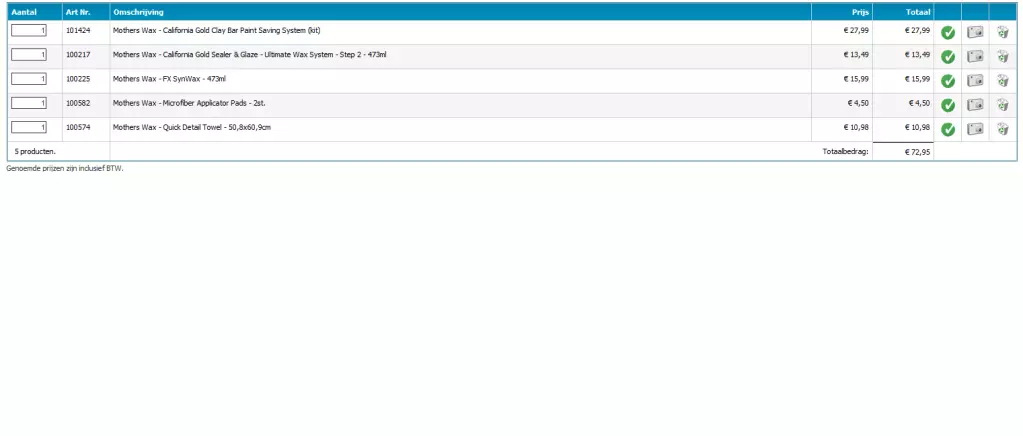The width and height of the screenshot is (1023, 436).
Task: Remove Quick Detail Towel via trash icon
Action: click(x=1003, y=129)
